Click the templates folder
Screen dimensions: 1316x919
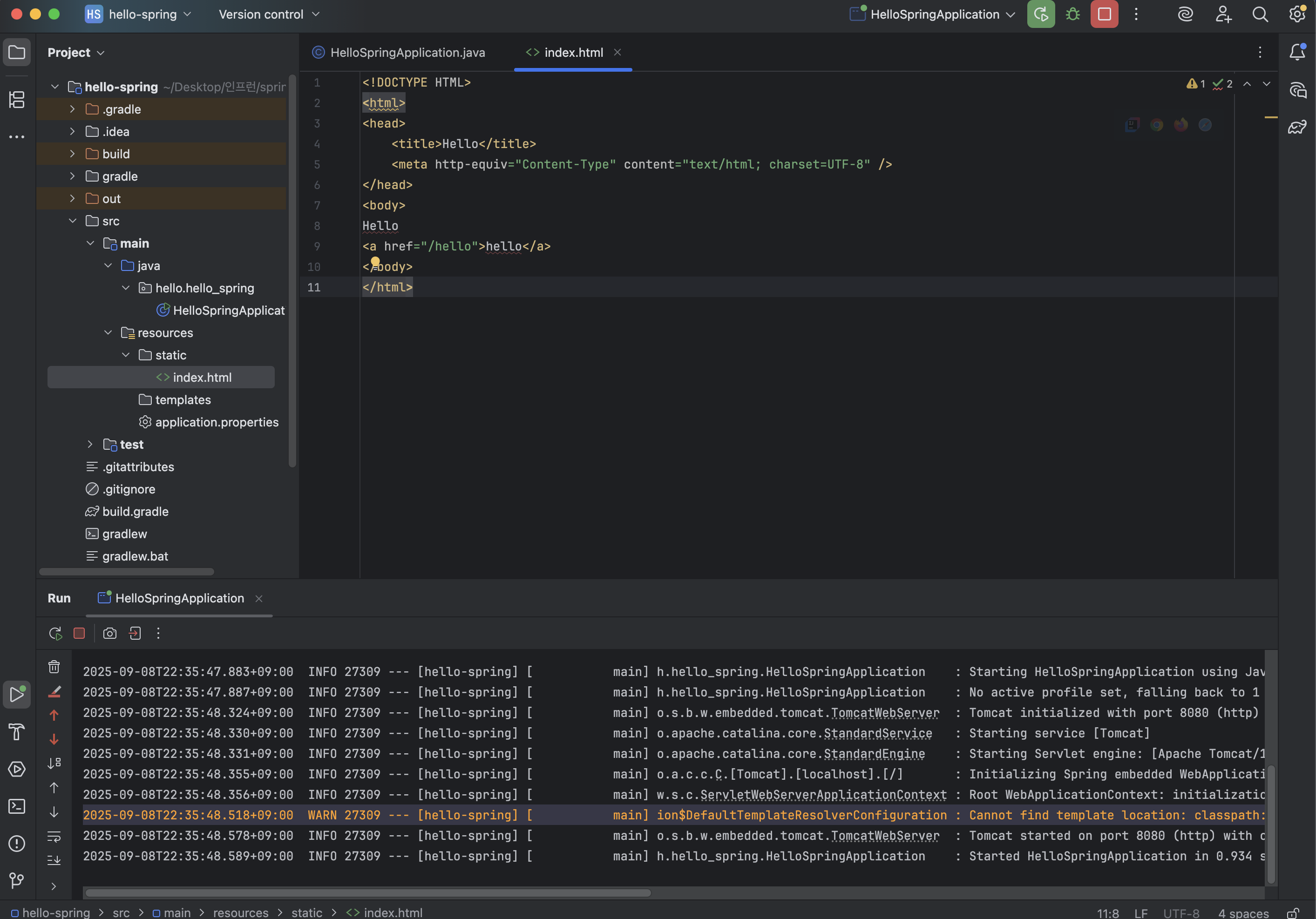tap(175, 399)
